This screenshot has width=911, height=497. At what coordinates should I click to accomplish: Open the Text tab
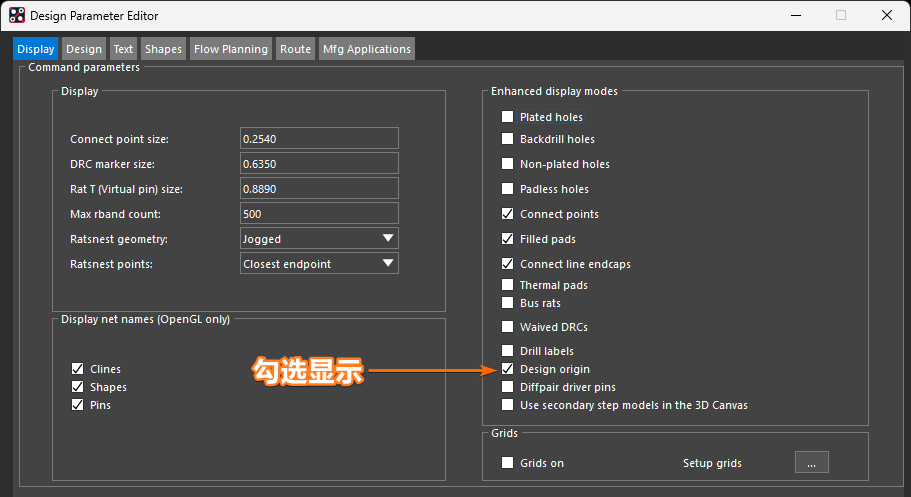tap(123, 49)
